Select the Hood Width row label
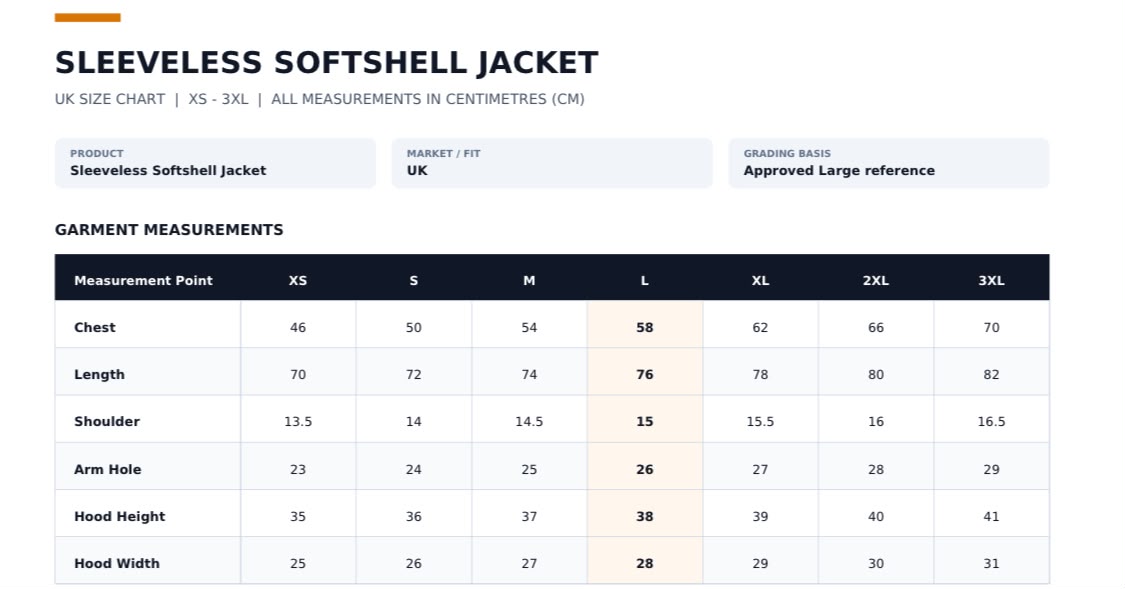This screenshot has height=589, width=1125. [x=117, y=563]
